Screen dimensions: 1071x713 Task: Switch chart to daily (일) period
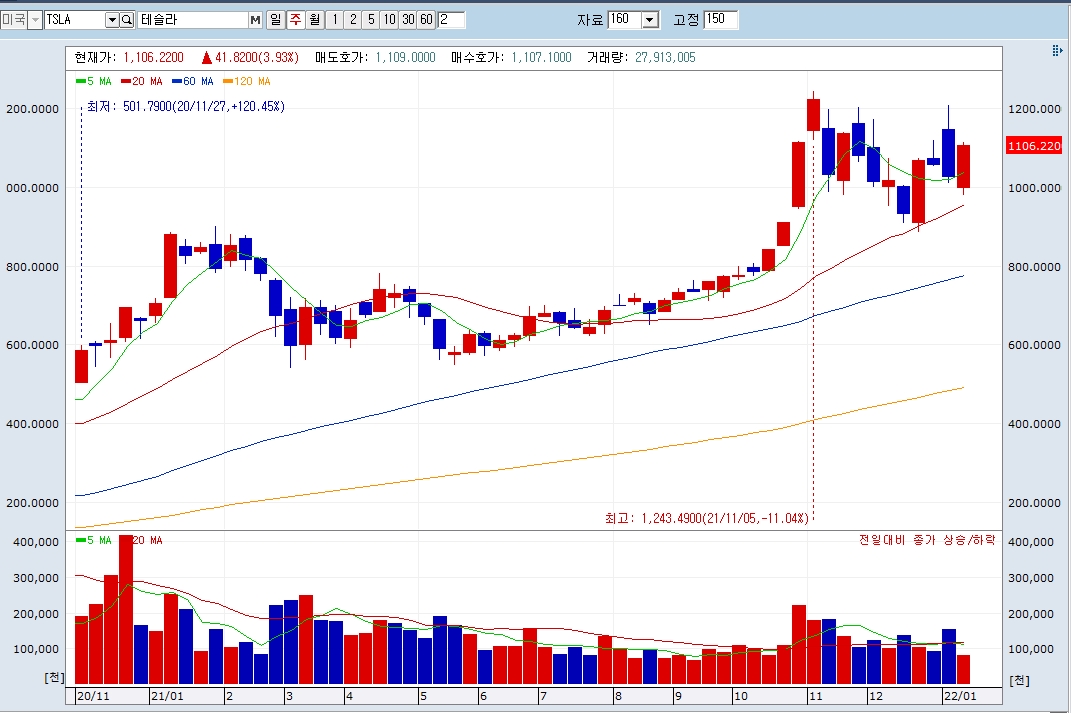tap(275, 20)
